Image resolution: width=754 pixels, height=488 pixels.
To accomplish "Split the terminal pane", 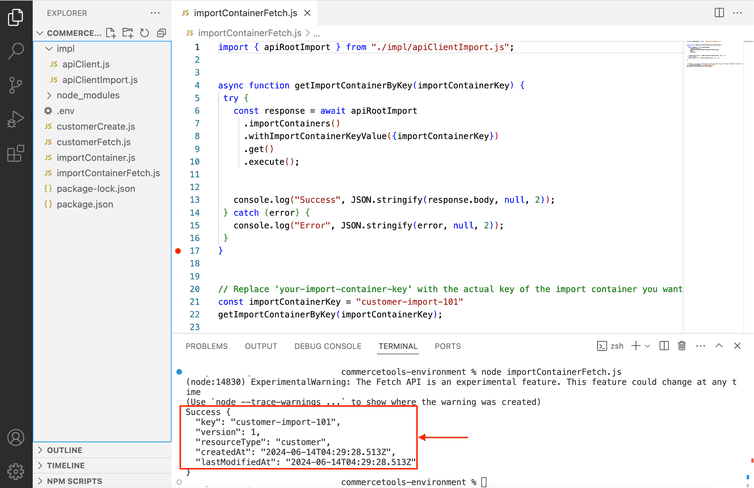I will (x=664, y=346).
